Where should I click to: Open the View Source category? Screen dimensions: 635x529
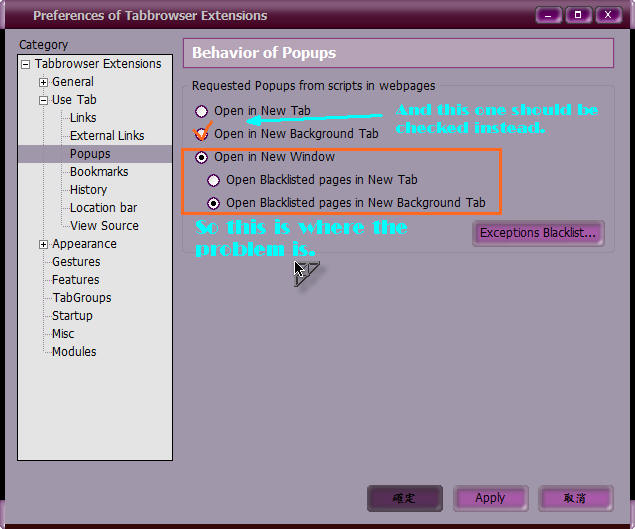tap(104, 226)
